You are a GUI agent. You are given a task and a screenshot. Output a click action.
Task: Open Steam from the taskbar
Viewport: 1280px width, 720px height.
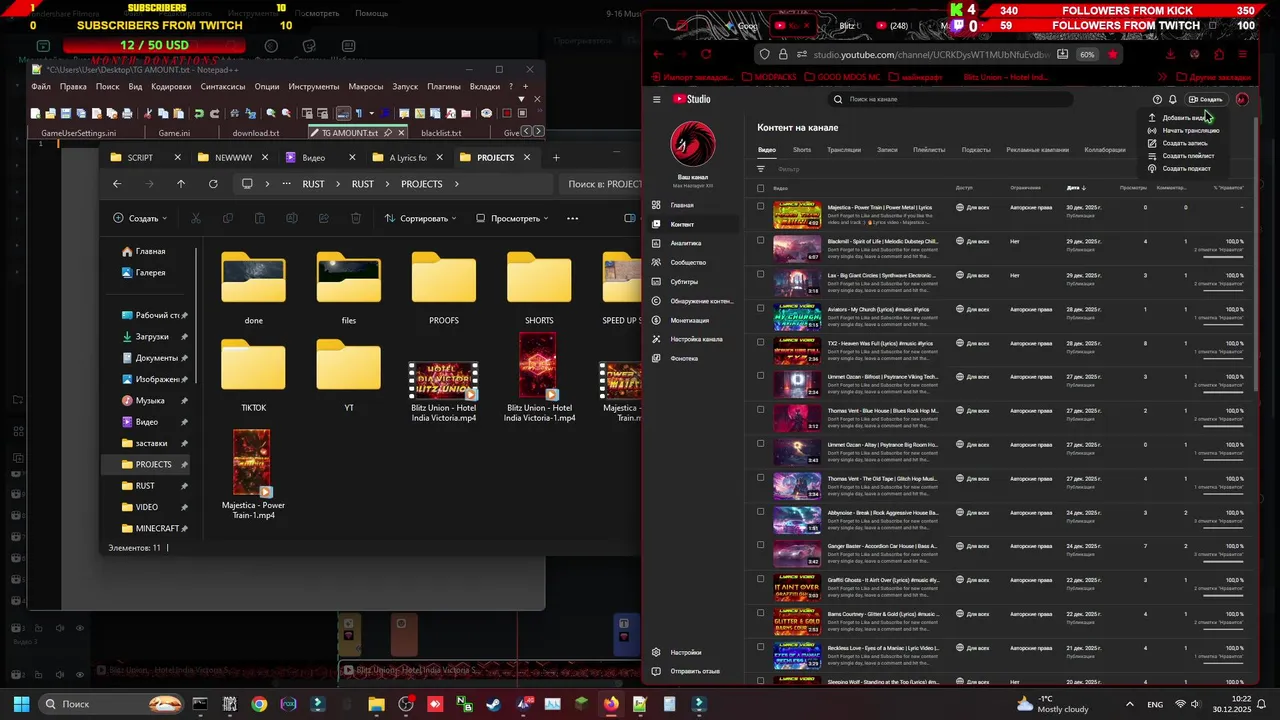pyautogui.click(x=493, y=704)
